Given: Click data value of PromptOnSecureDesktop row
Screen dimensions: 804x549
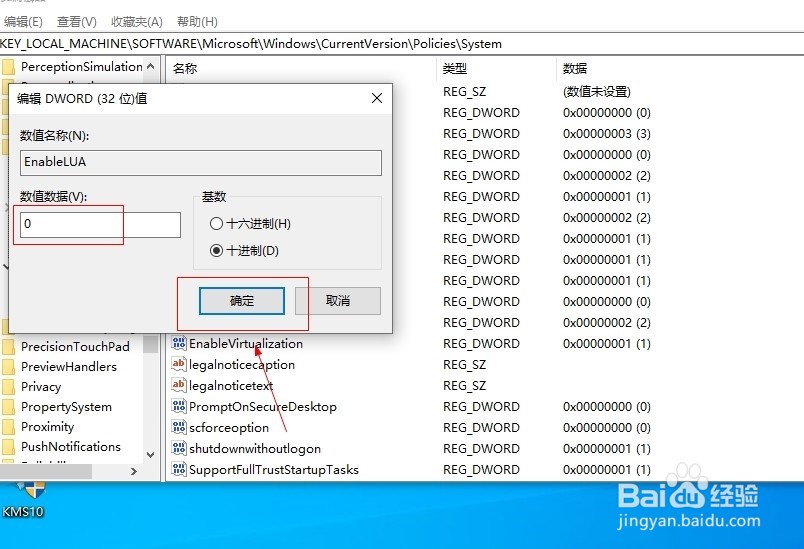Looking at the screenshot, I should coord(607,406).
